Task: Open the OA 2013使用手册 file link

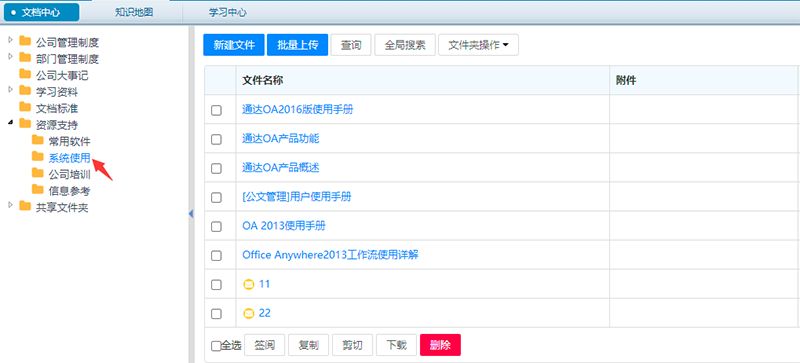Action: [284, 226]
